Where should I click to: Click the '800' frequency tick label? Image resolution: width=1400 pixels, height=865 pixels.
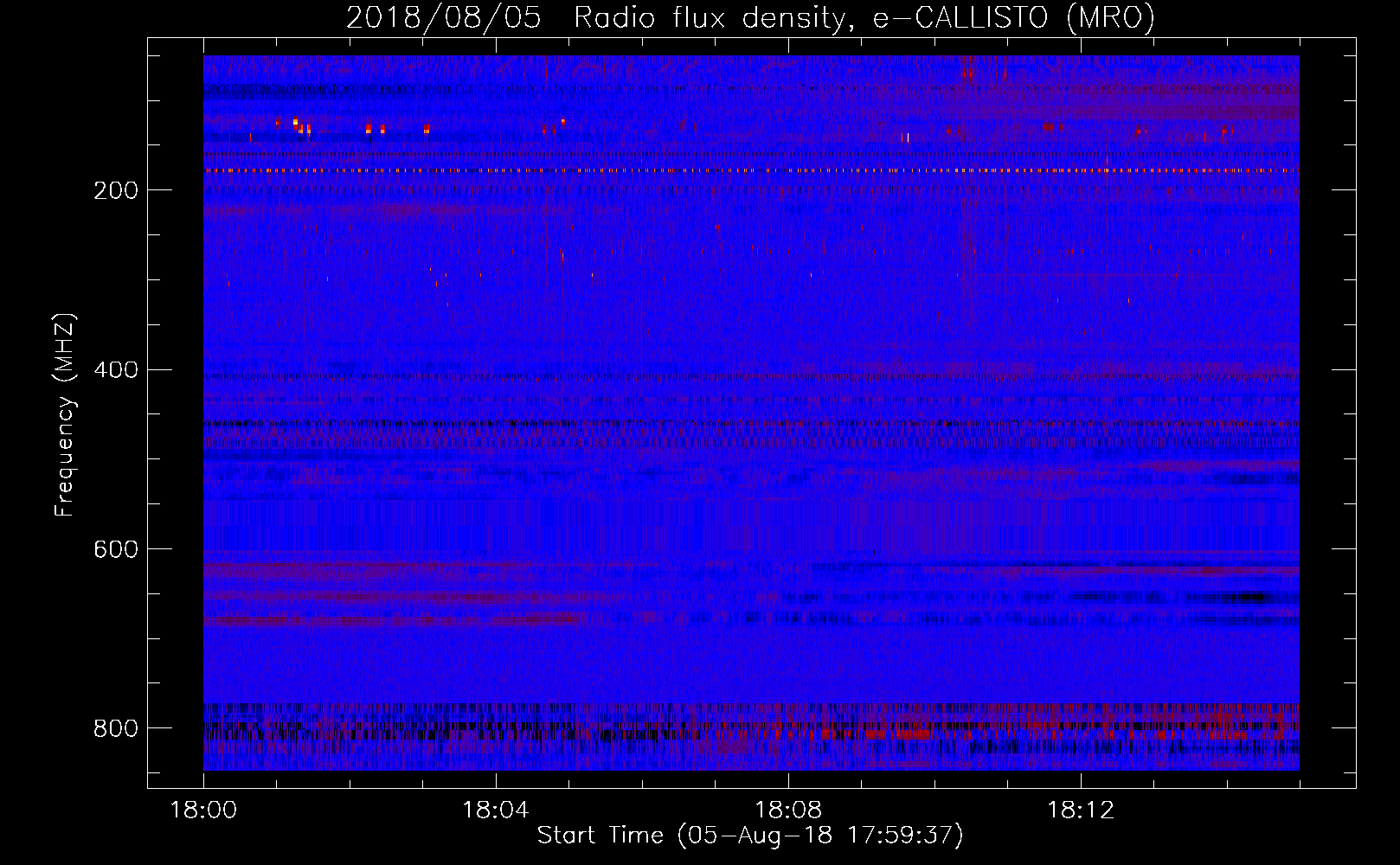(x=116, y=728)
